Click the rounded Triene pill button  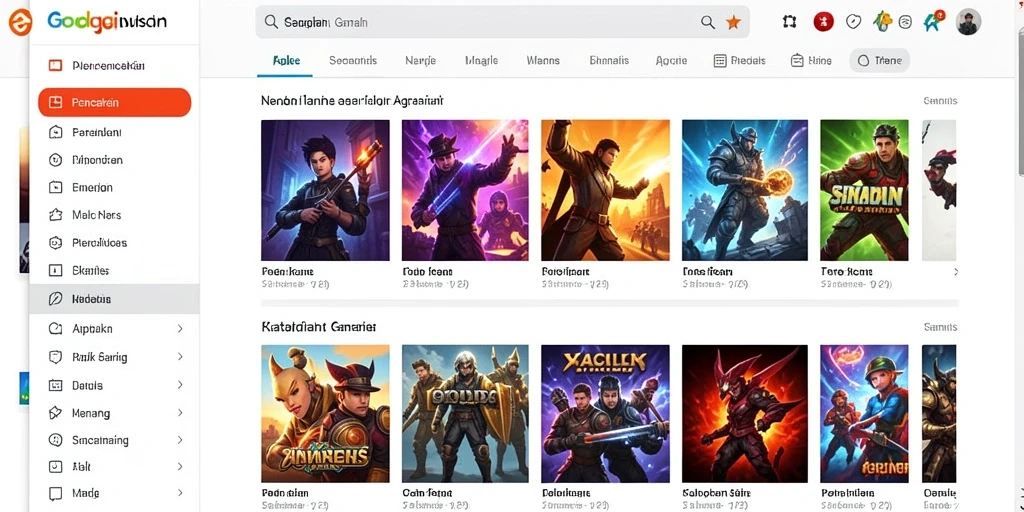coord(879,61)
